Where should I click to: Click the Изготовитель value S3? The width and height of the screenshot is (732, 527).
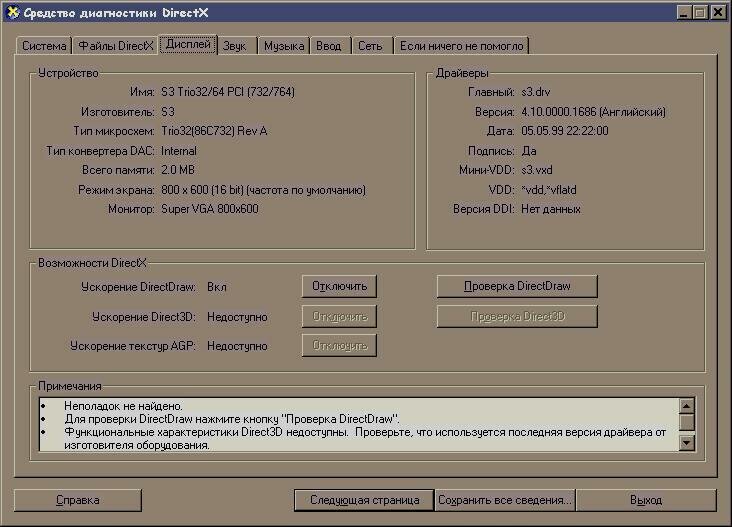click(168, 112)
